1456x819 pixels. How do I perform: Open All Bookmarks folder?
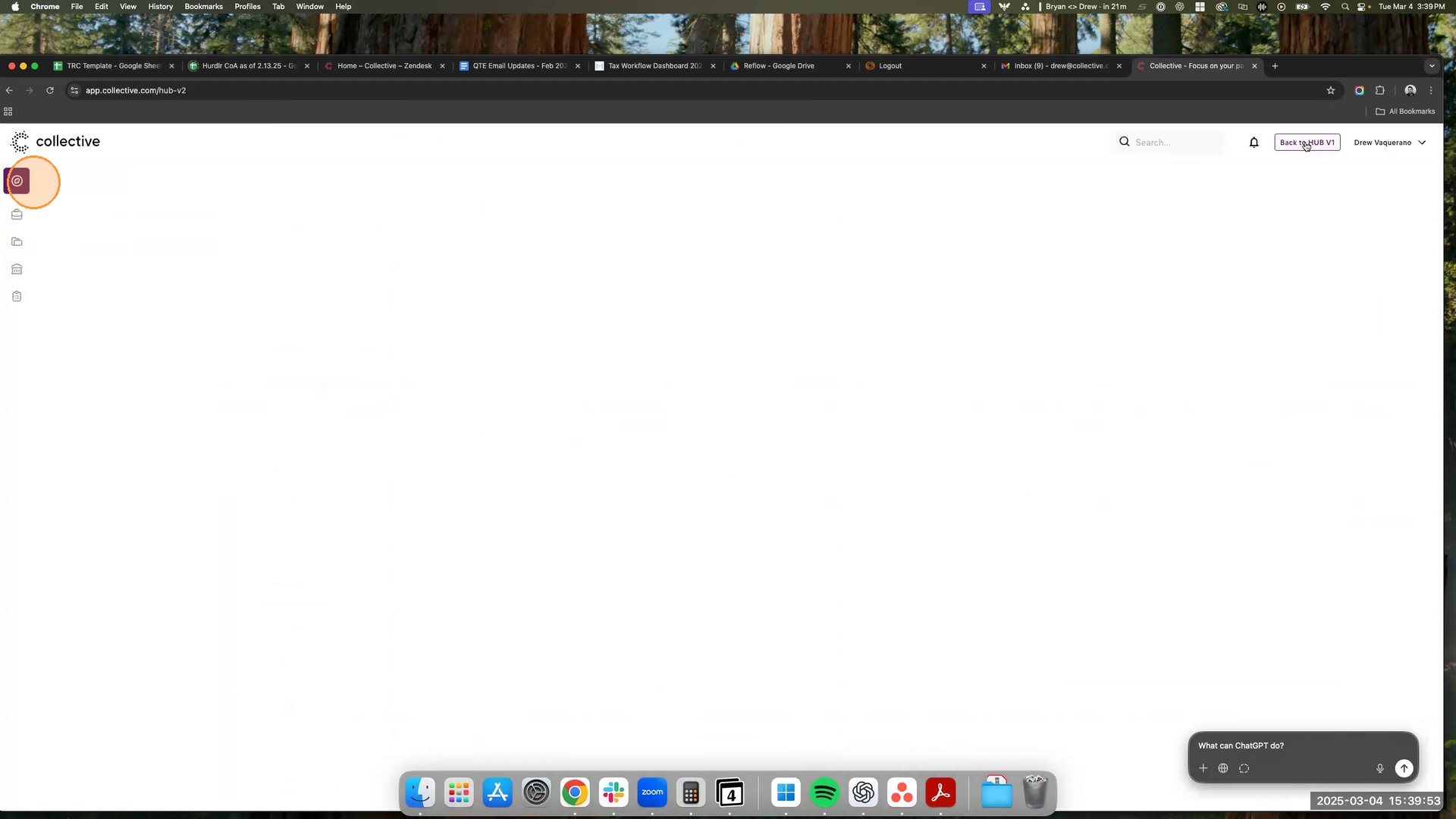click(1405, 111)
